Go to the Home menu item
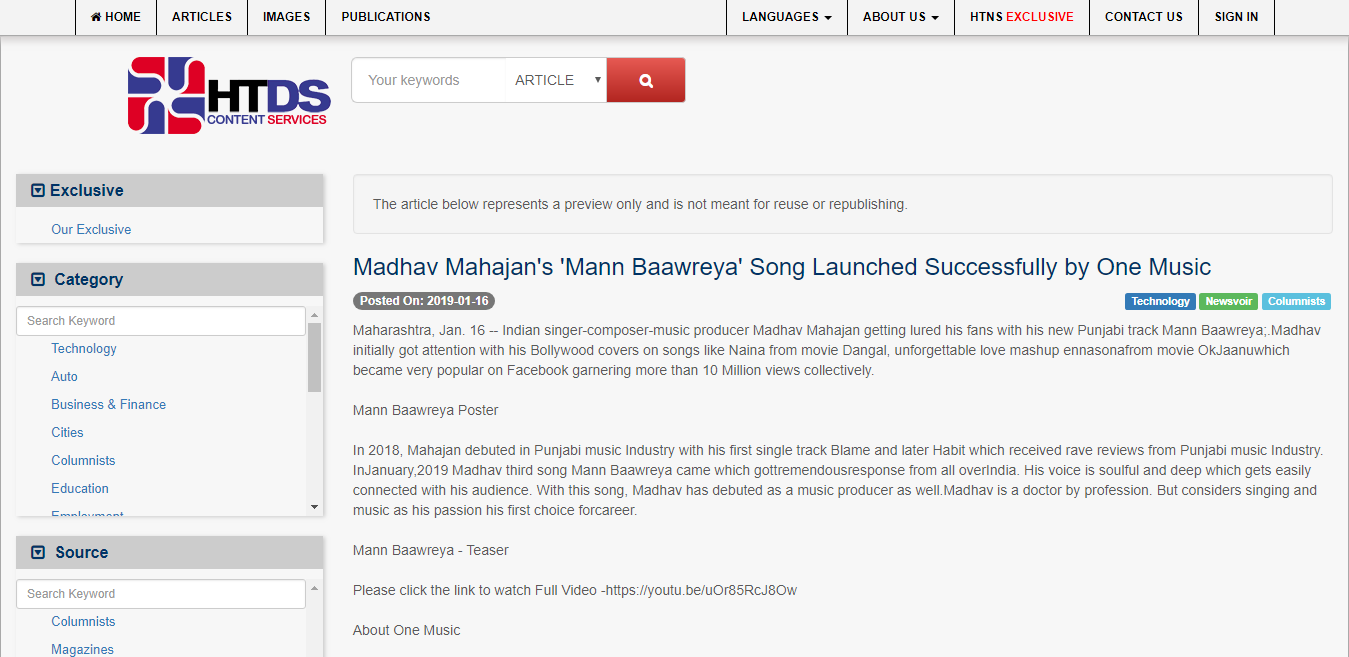Image resolution: width=1349 pixels, height=657 pixels. coord(116,17)
